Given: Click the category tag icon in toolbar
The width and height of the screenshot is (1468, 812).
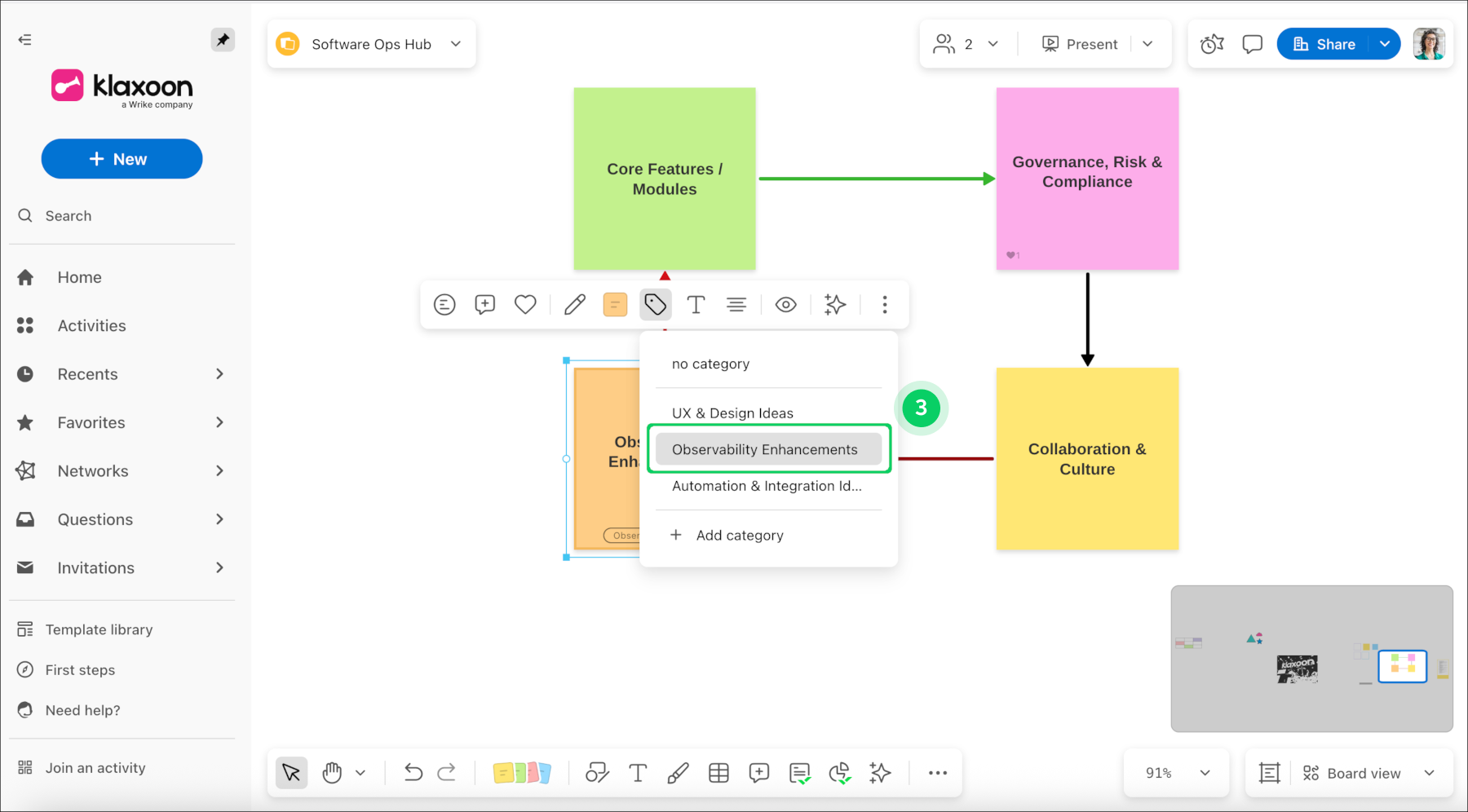Looking at the screenshot, I should (x=655, y=305).
